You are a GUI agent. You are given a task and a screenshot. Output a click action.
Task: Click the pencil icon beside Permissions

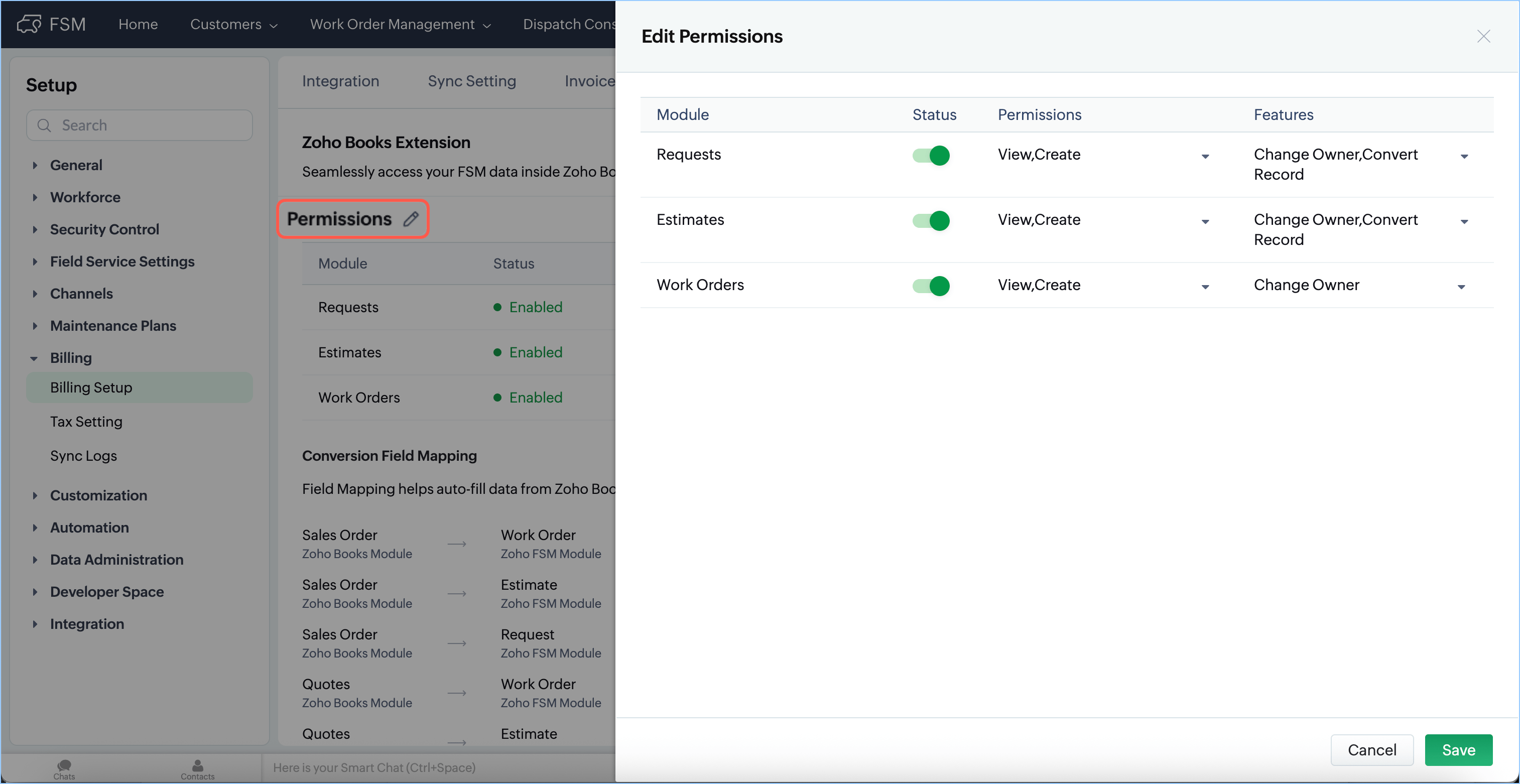click(411, 219)
